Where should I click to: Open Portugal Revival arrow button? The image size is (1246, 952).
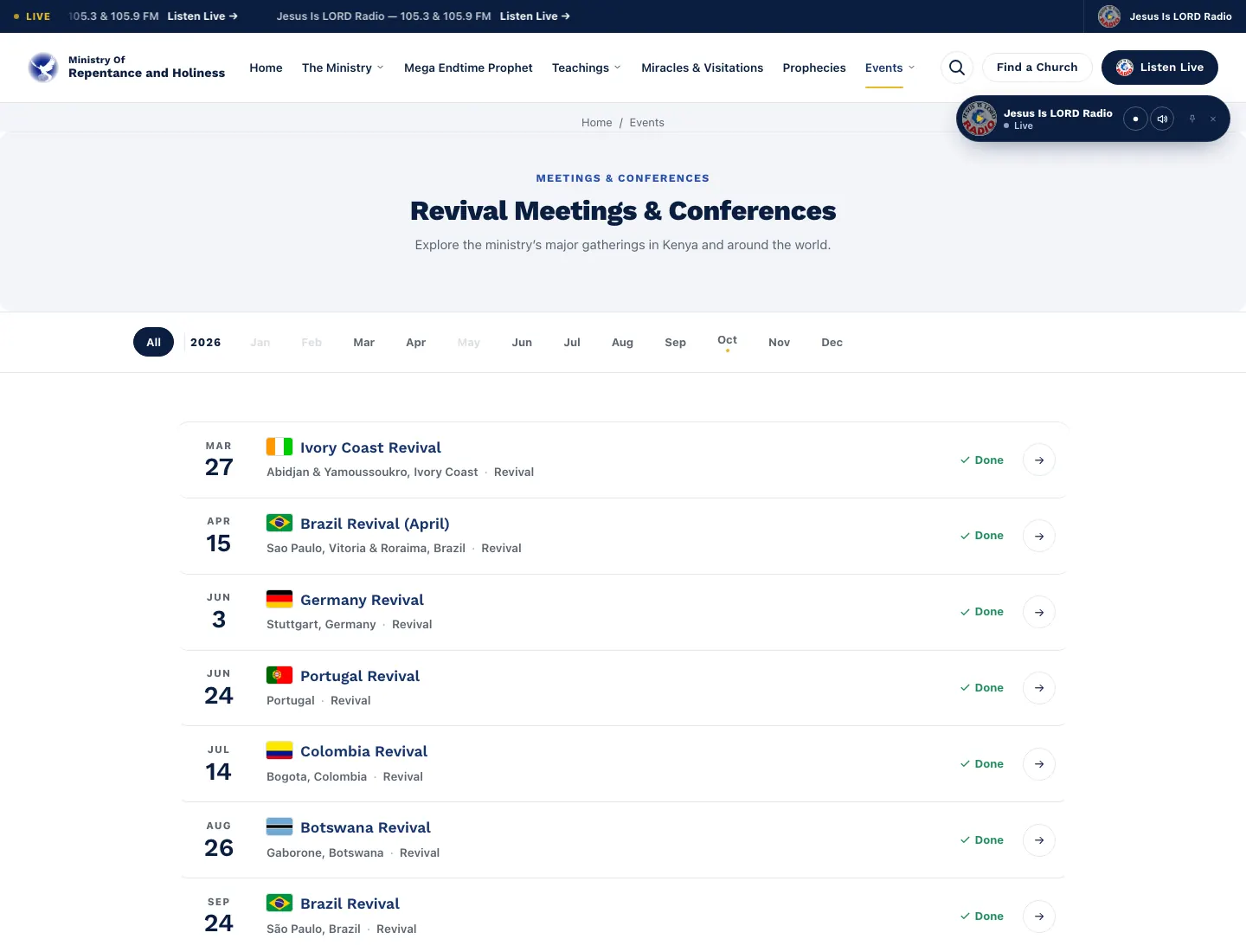click(1039, 688)
